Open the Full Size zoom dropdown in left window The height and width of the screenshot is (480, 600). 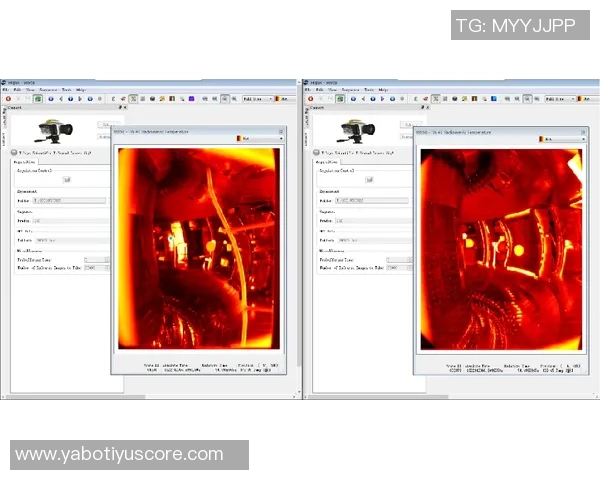(258, 99)
